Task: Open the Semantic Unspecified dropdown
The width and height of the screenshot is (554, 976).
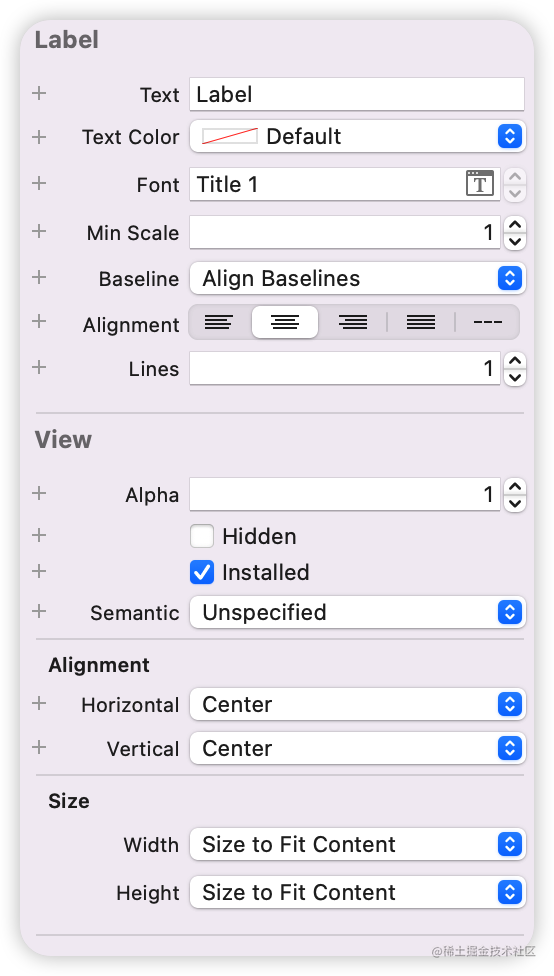Action: click(357, 612)
